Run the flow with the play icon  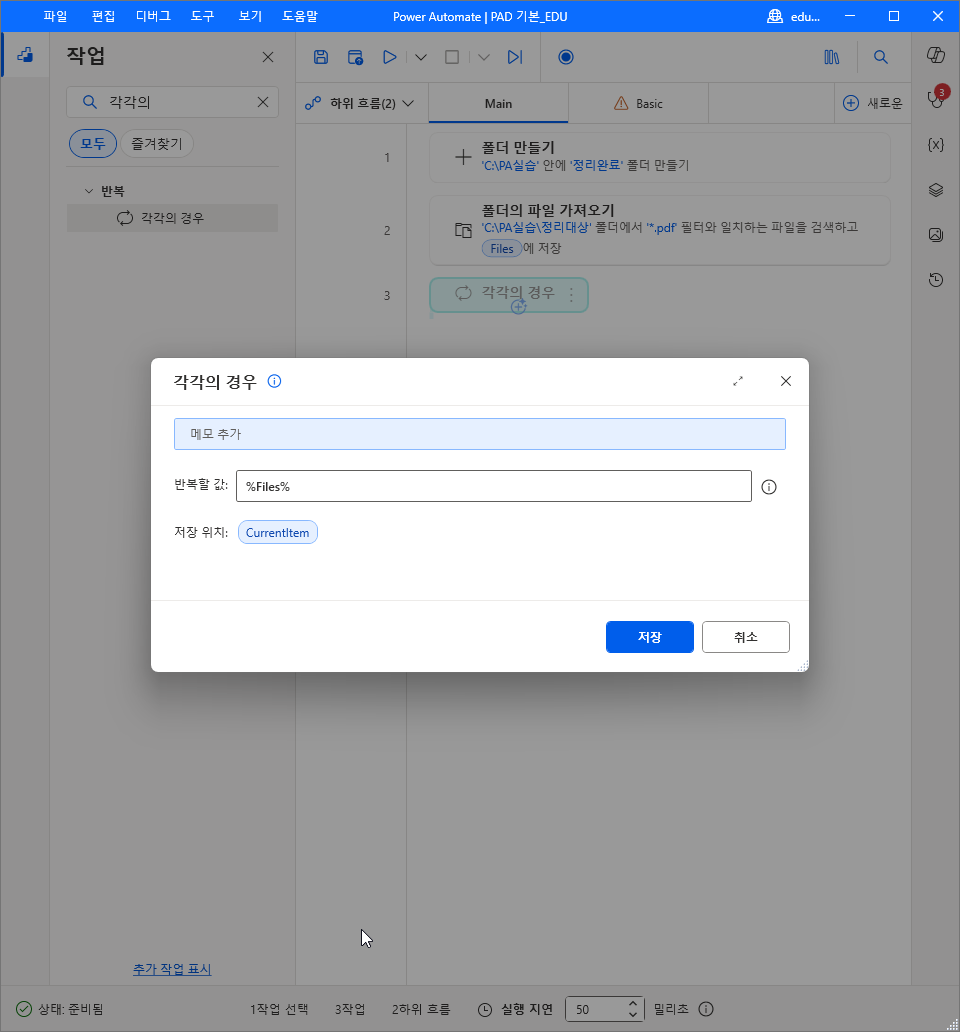[x=390, y=57]
